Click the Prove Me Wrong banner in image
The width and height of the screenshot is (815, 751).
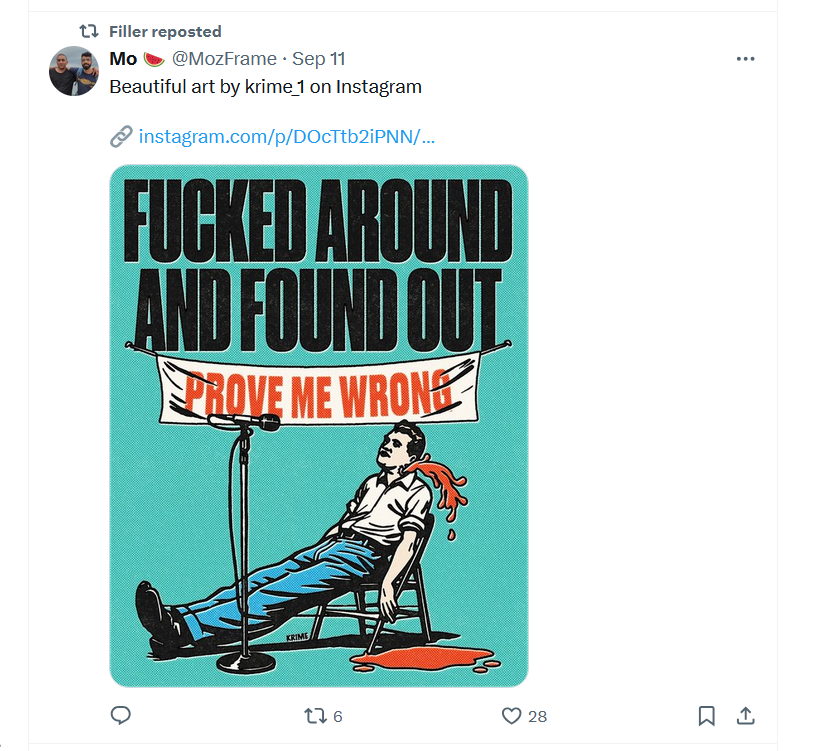point(319,389)
